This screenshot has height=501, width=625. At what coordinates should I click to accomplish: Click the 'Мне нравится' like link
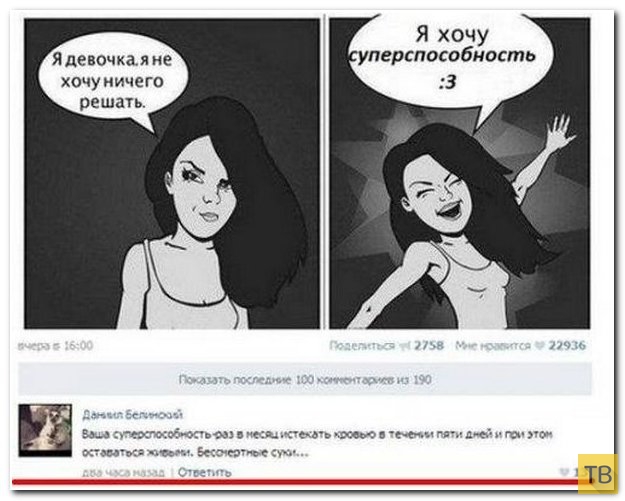(x=492, y=346)
